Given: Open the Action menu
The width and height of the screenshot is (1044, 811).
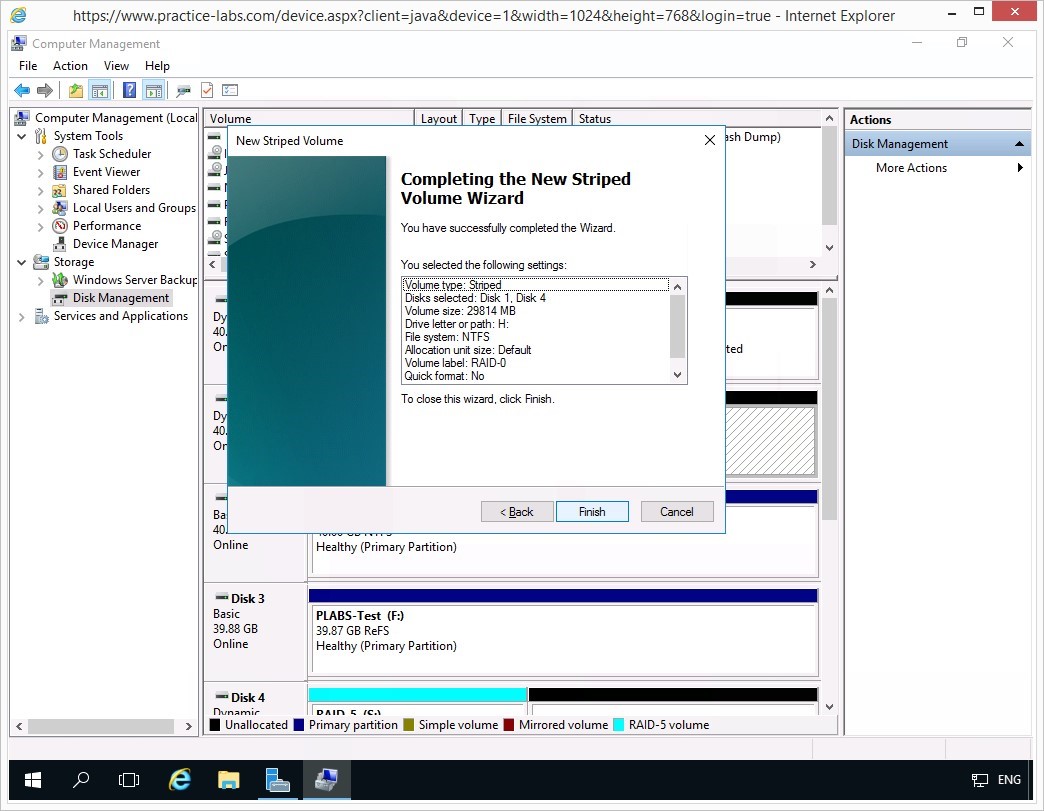Looking at the screenshot, I should [70, 66].
